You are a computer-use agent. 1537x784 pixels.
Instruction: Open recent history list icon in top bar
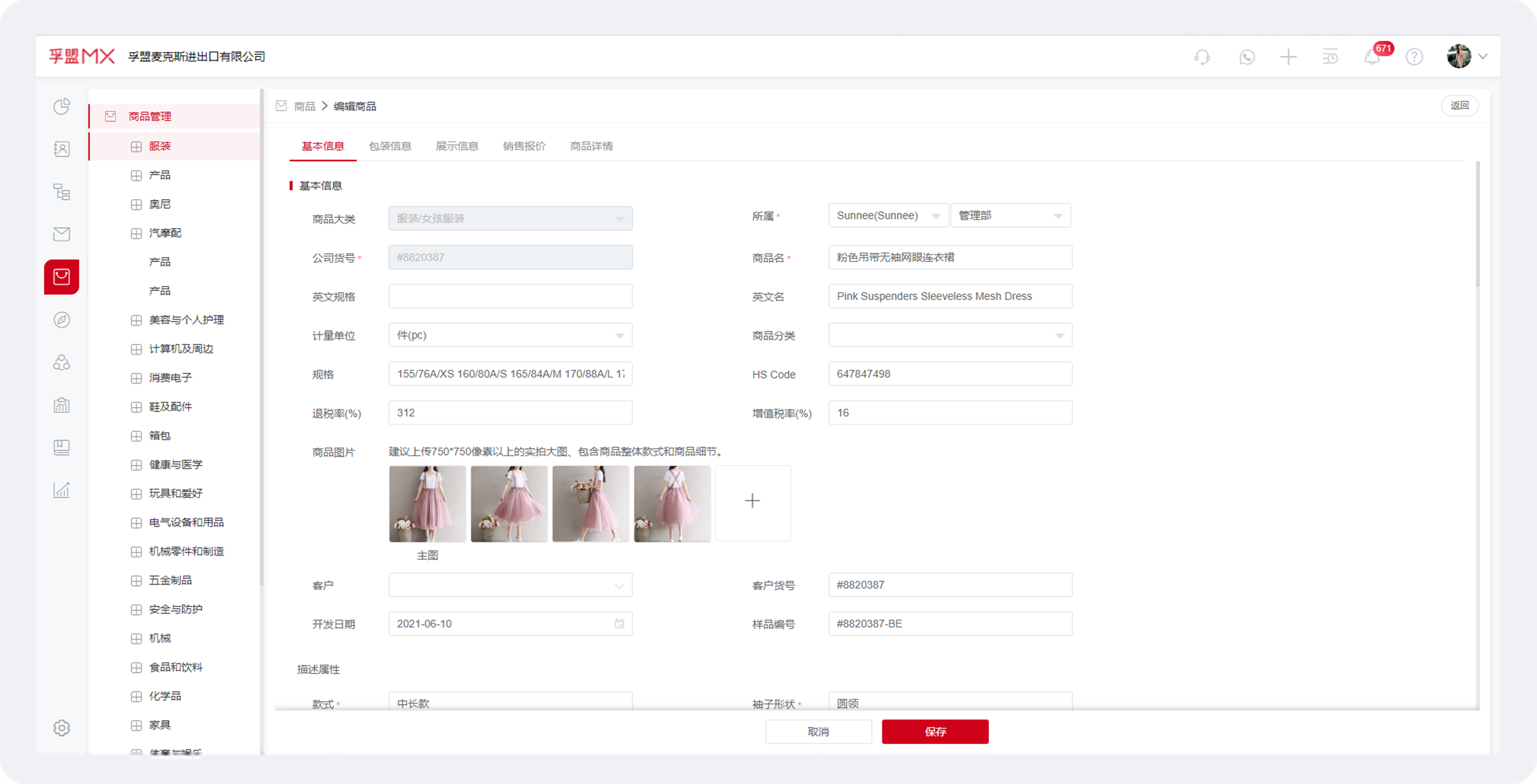[1330, 57]
